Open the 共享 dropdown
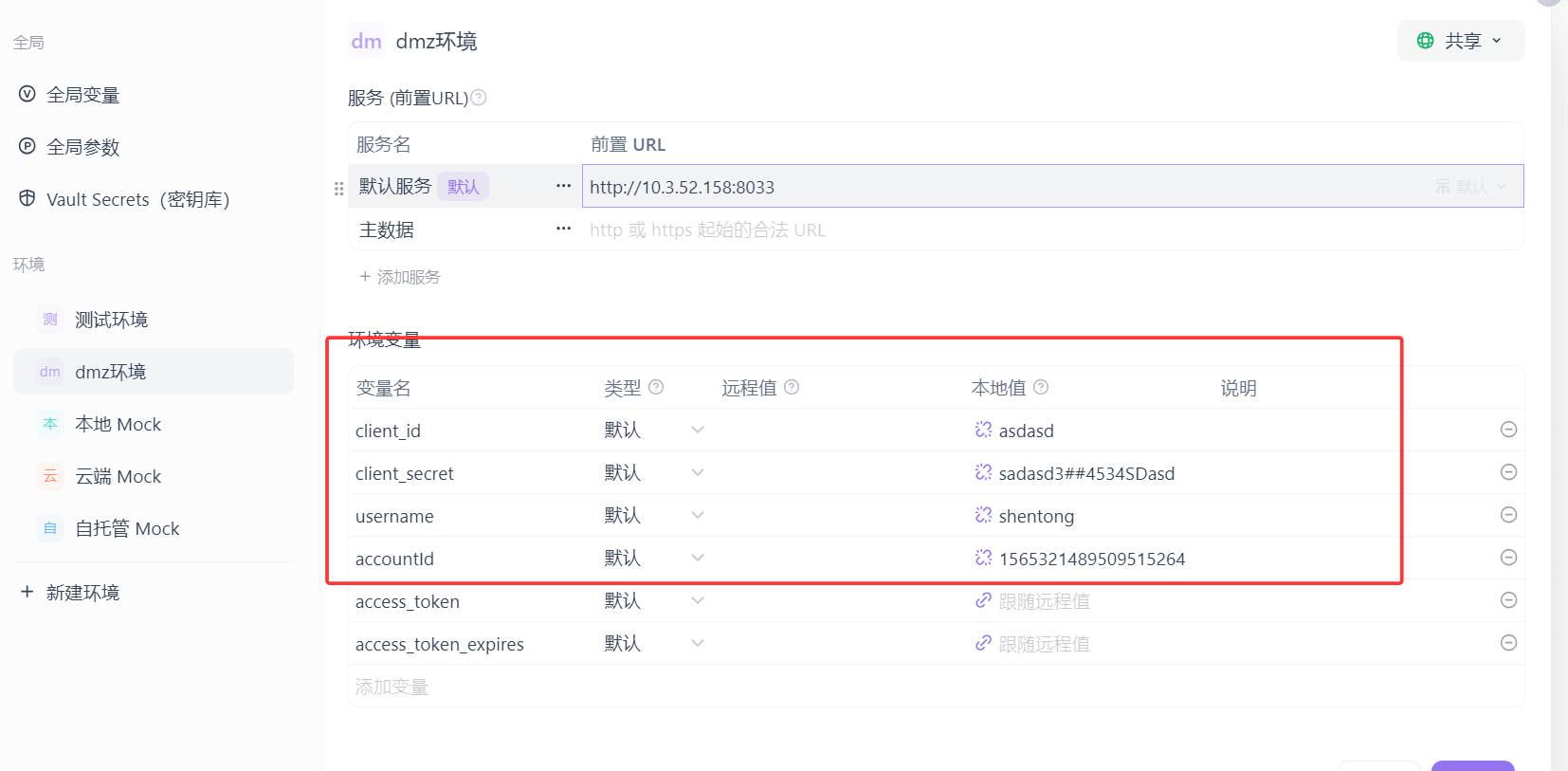 pos(1461,41)
